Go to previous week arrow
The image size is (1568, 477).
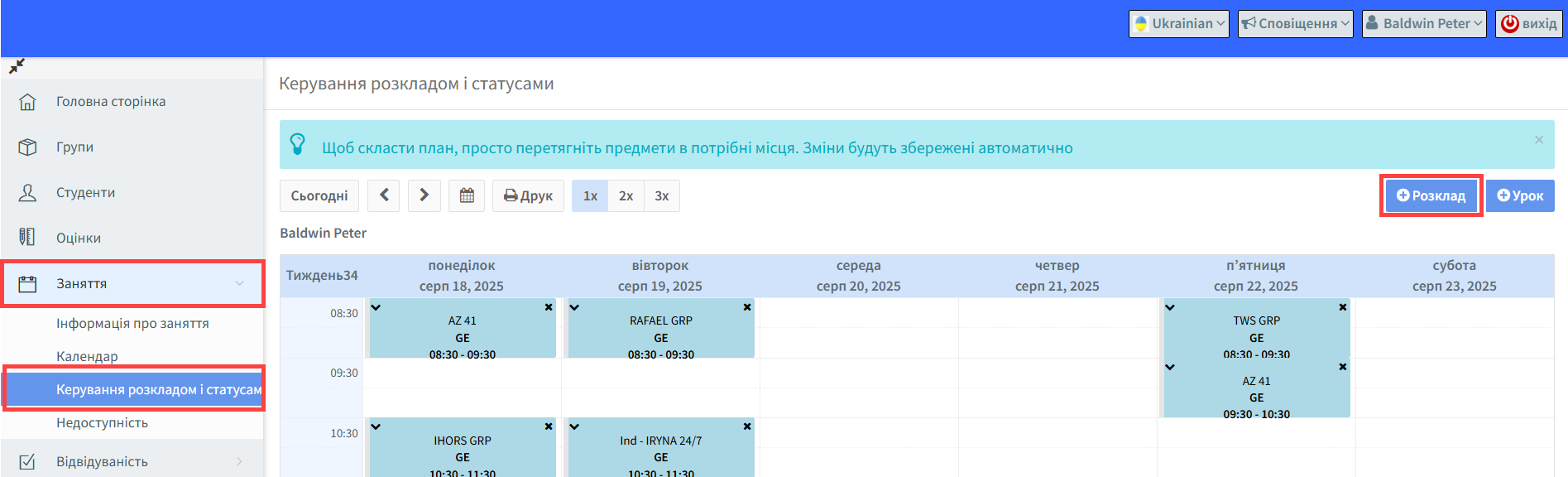pos(384,195)
